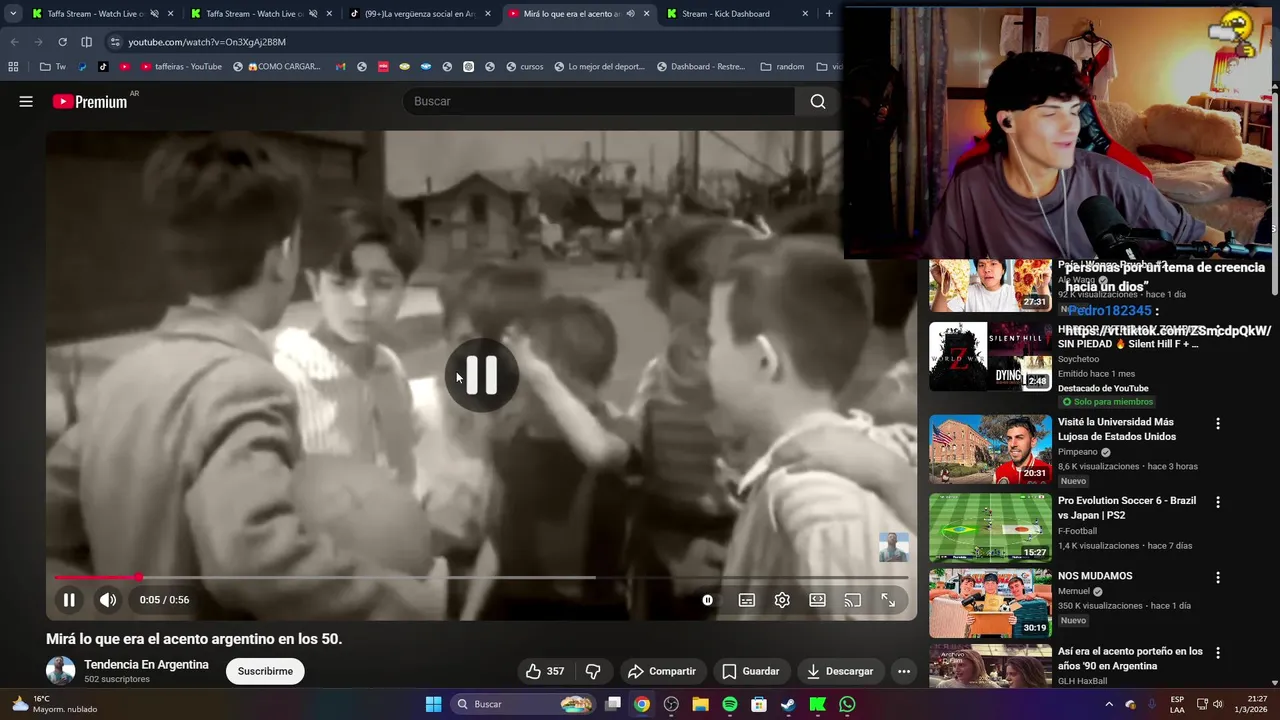Open the Tendencia En Argentina channel avatar
The width and height of the screenshot is (1280, 720).
[60, 671]
